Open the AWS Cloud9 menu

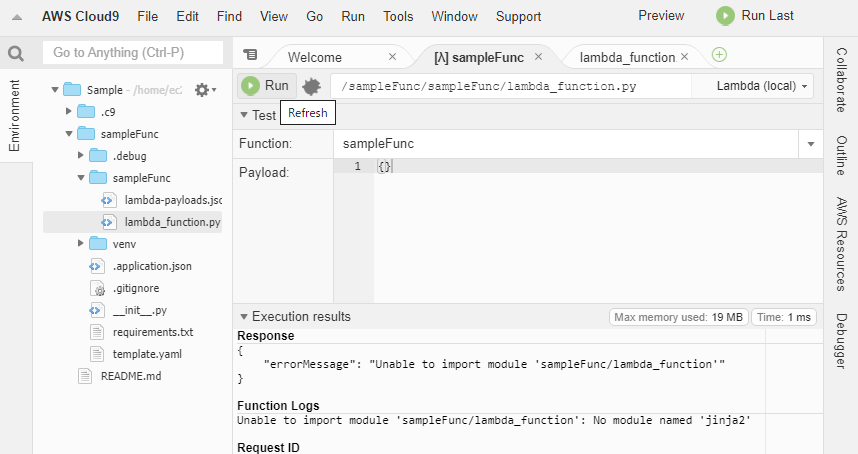(x=80, y=16)
